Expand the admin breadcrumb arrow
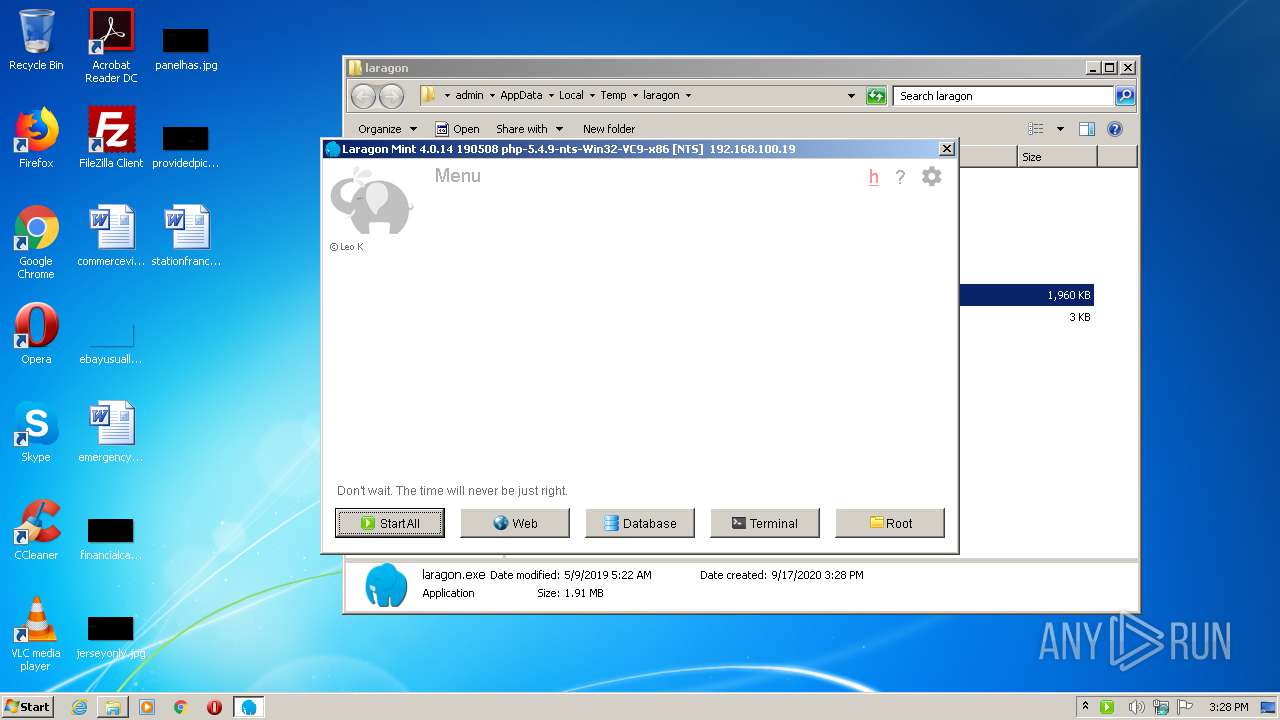 point(492,96)
